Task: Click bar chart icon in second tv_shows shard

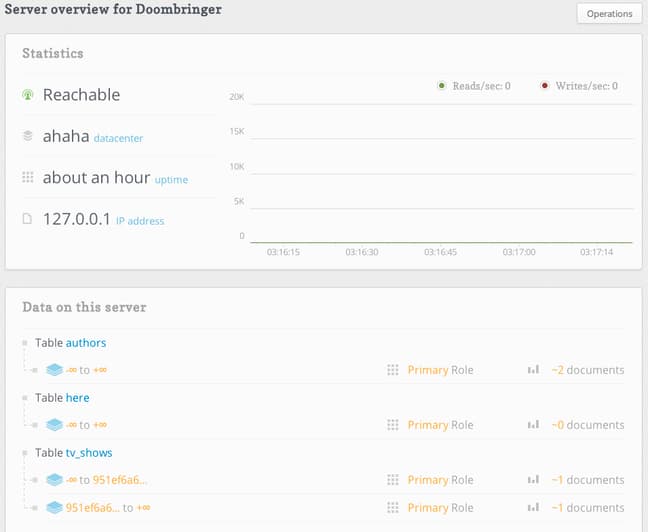Action: pyautogui.click(x=533, y=507)
